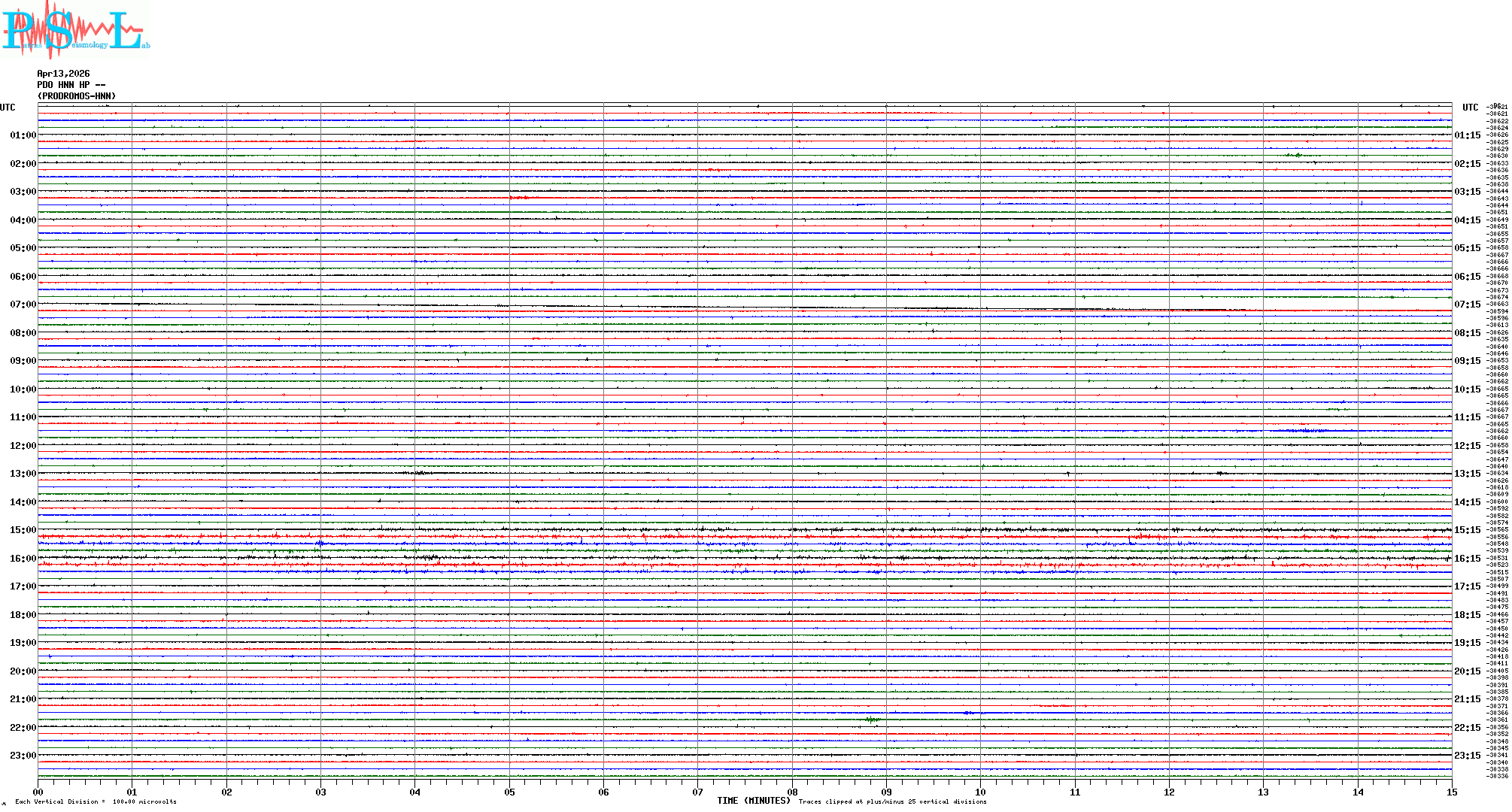Viewport: 1512px width, 812px height.
Task: Click the left UTC axis header
Action: [8, 108]
